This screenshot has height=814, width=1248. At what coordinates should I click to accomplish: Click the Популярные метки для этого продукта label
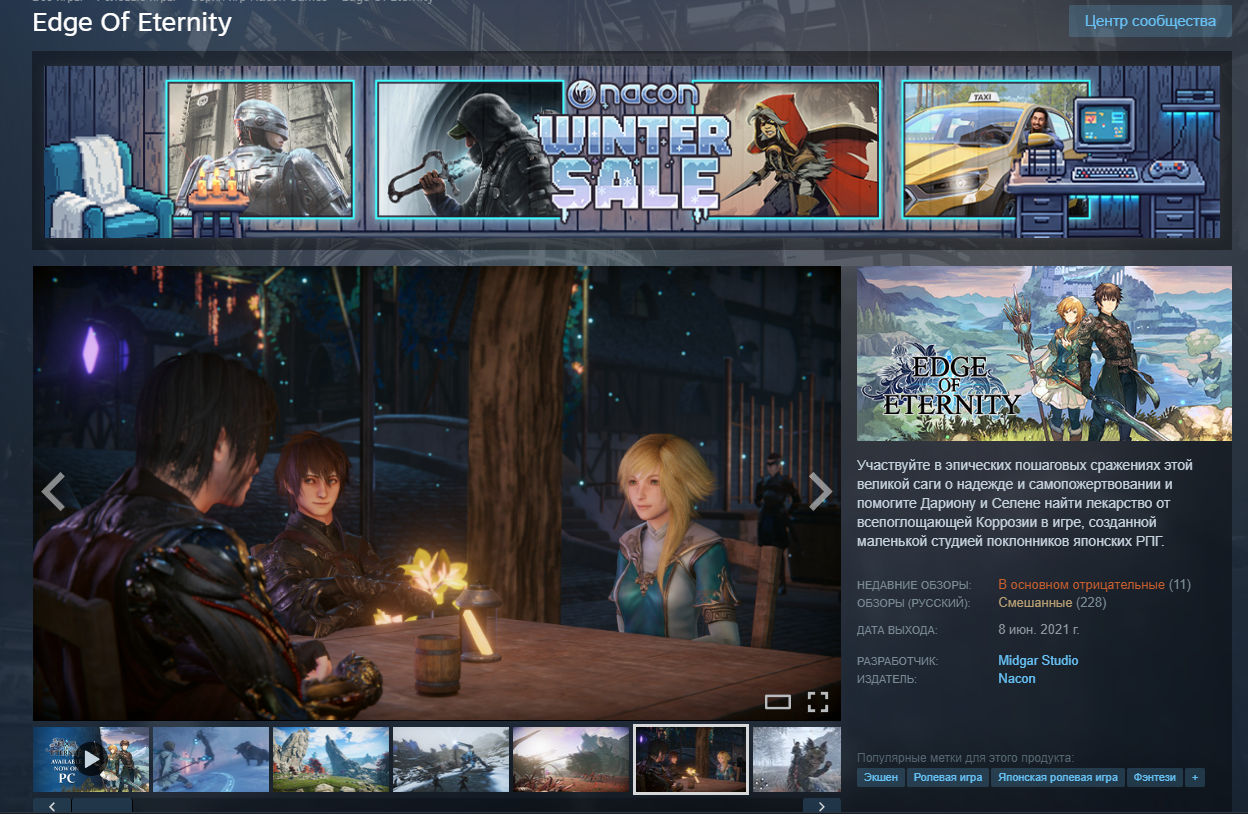[x=965, y=758]
